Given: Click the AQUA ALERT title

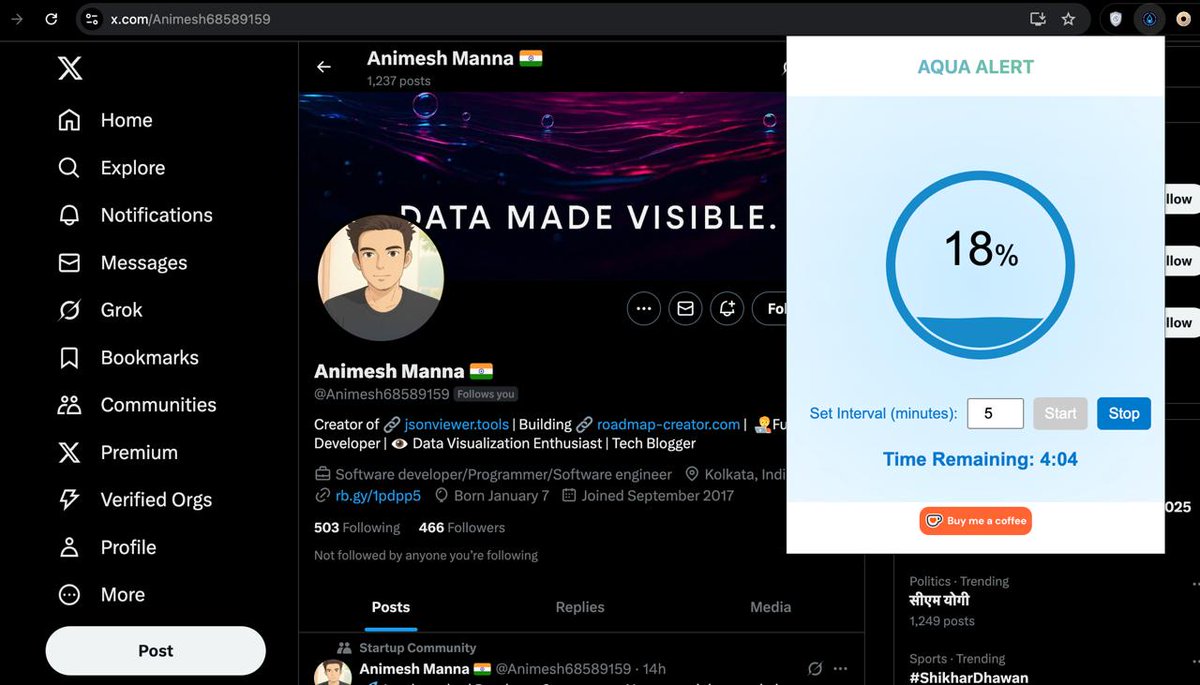Looking at the screenshot, I should 976,67.
